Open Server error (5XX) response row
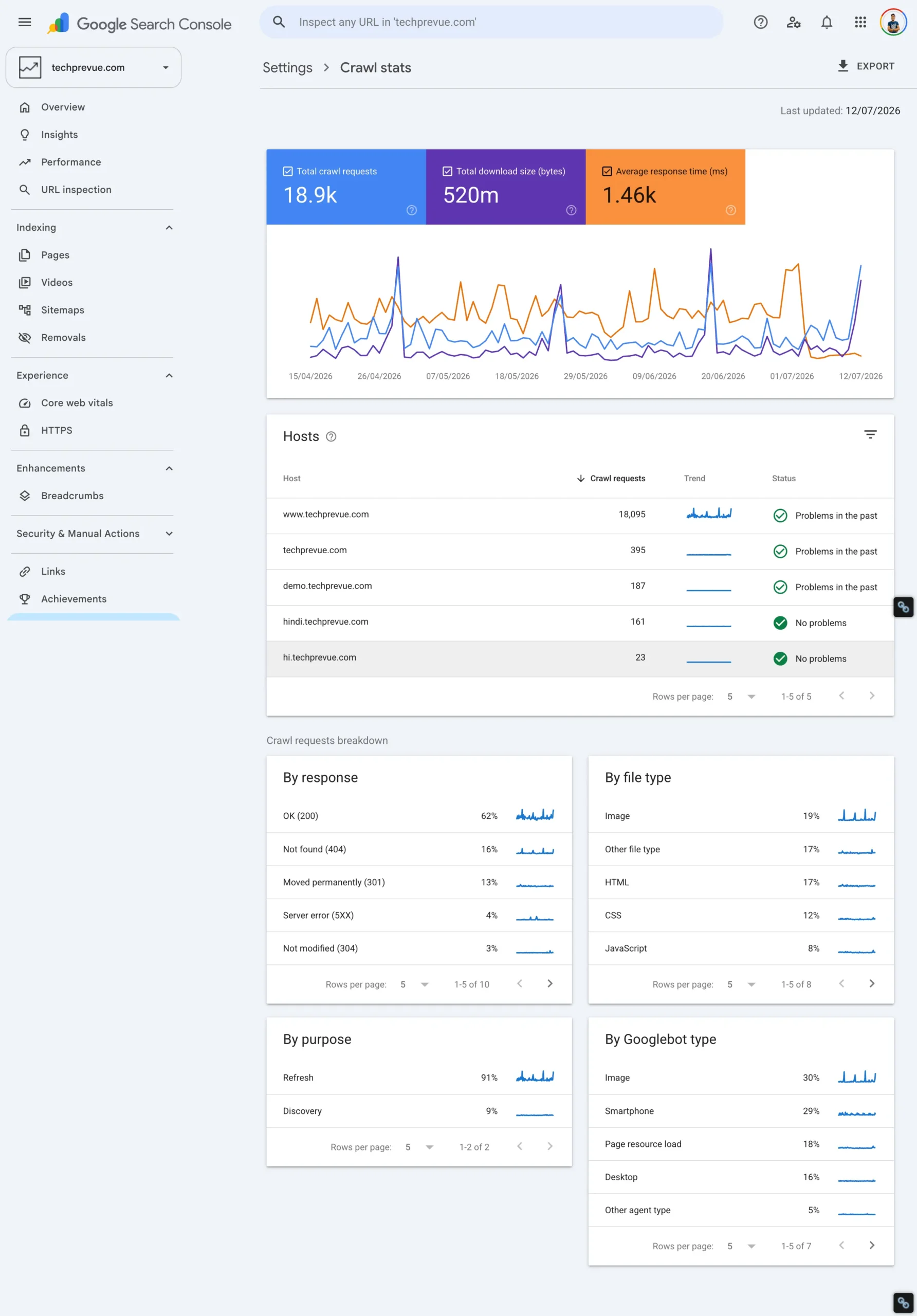917x1316 pixels. 419,916
